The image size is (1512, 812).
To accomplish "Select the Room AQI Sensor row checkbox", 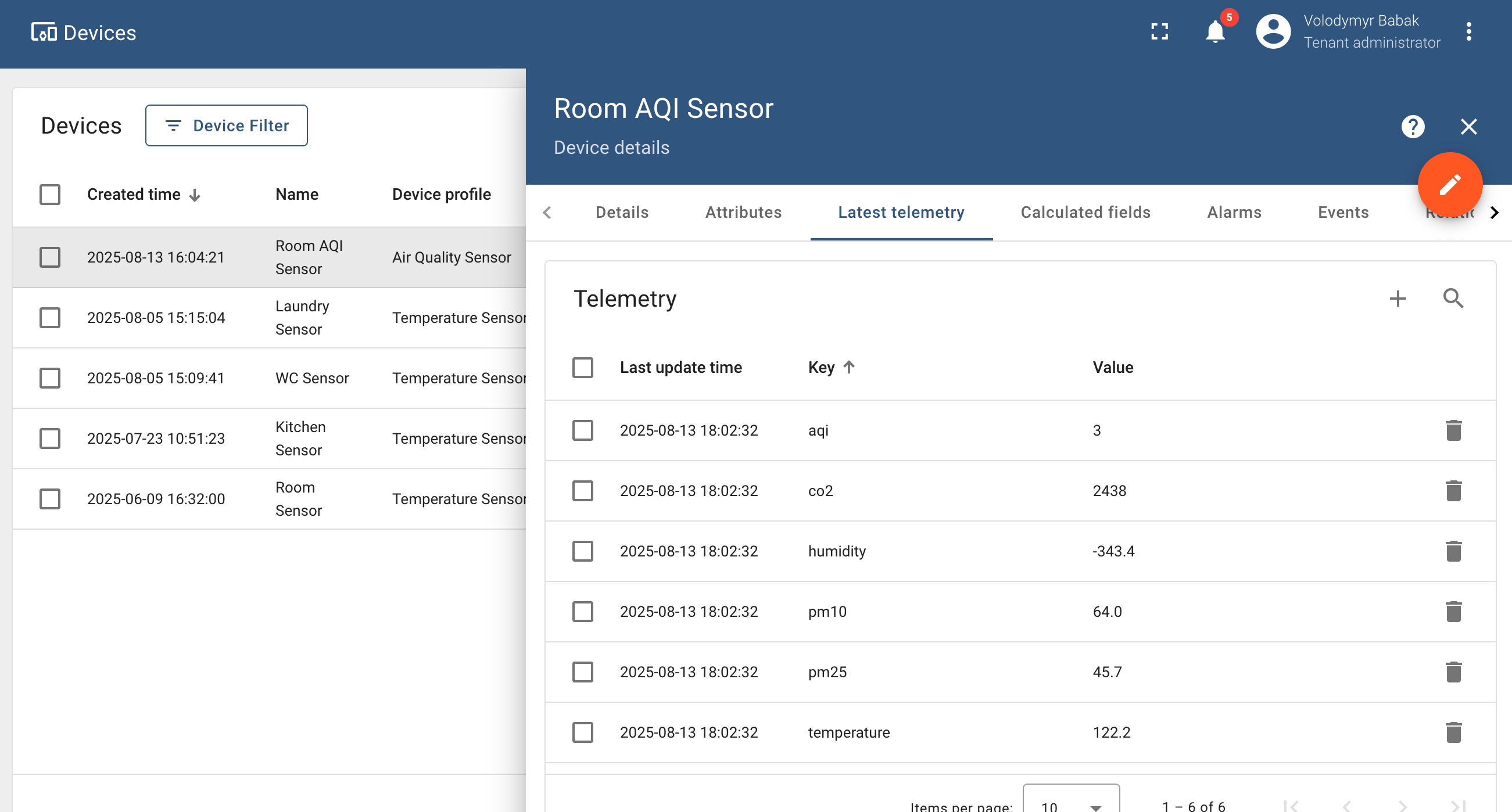I will tap(50, 257).
